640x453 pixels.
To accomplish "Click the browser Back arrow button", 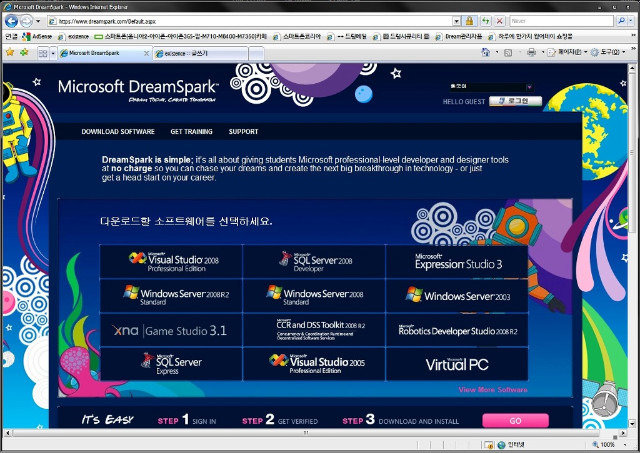I will point(11,21).
